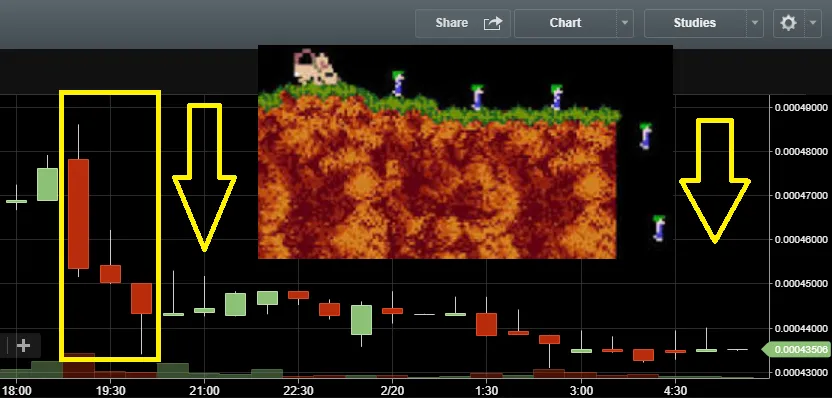Open the Chart menu button
The image size is (832, 398).
(566, 23)
